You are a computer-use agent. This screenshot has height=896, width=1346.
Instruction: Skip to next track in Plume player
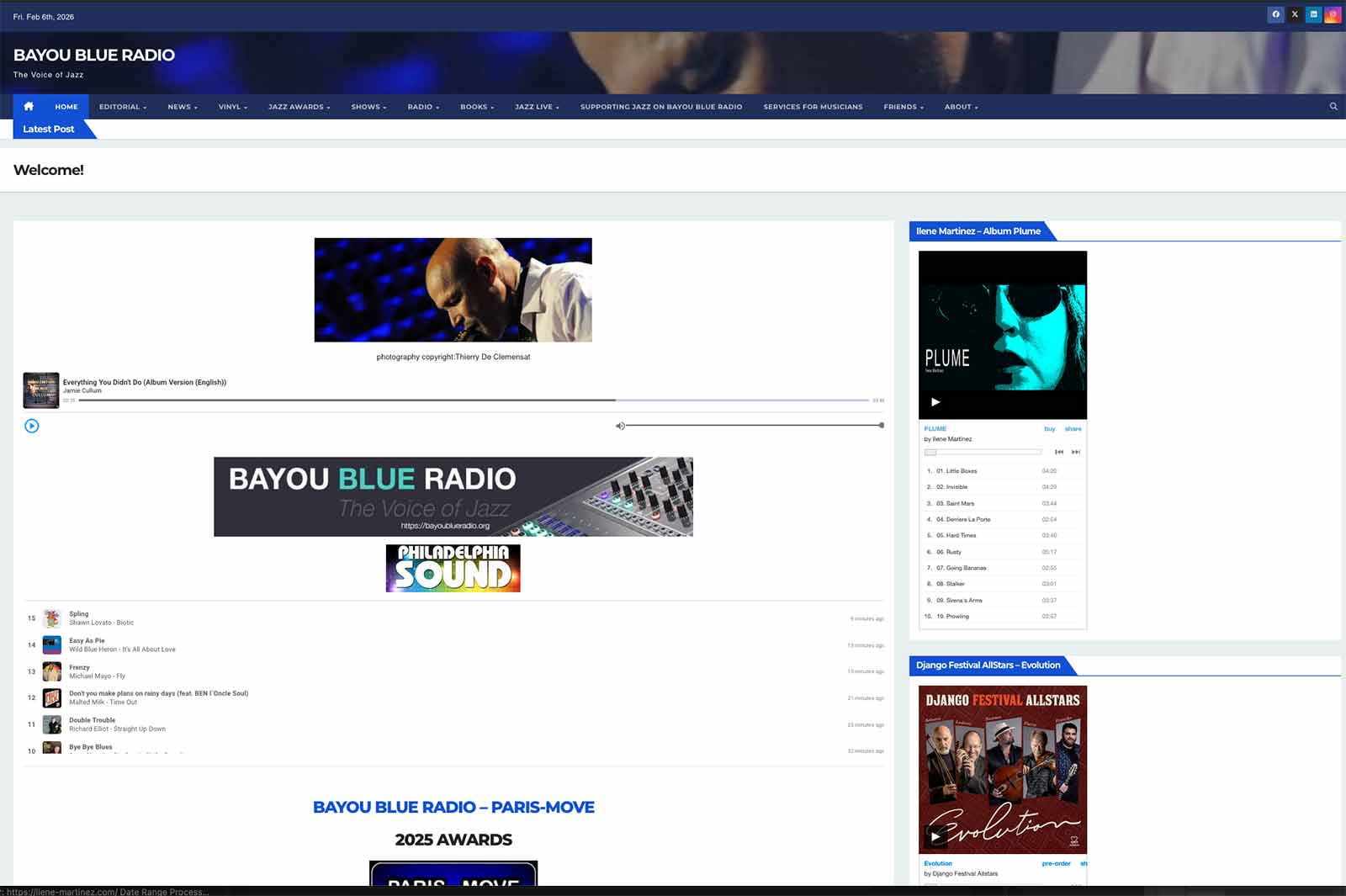click(x=1076, y=452)
